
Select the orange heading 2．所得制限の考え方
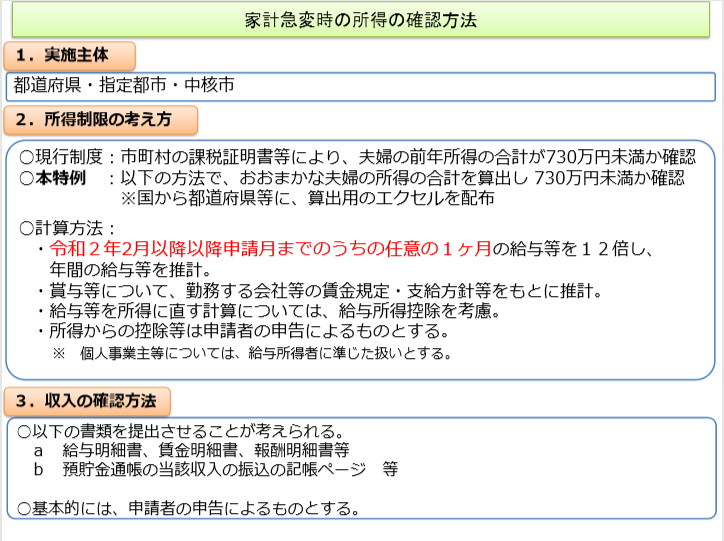102,120
